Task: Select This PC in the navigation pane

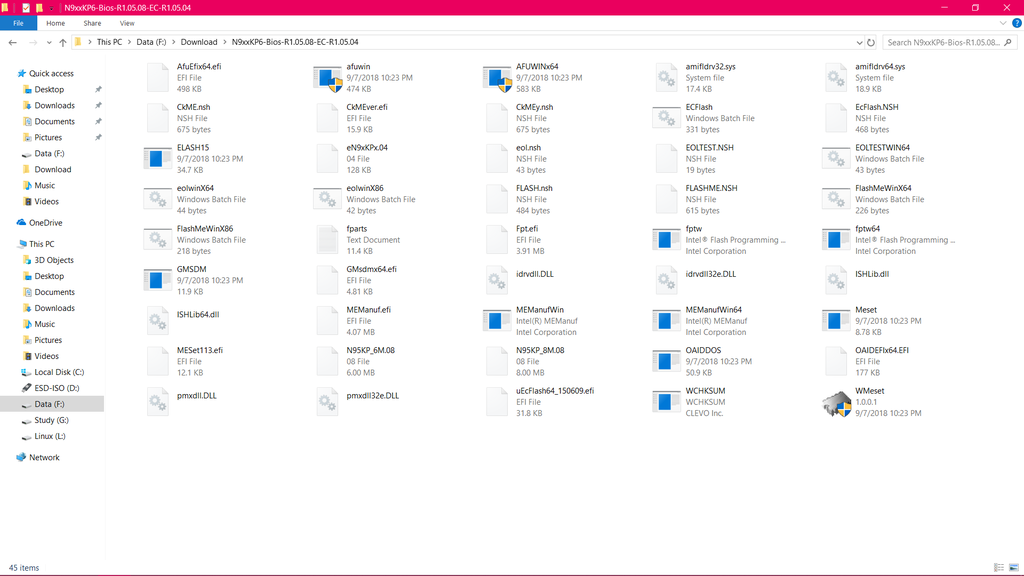Action: coord(41,244)
